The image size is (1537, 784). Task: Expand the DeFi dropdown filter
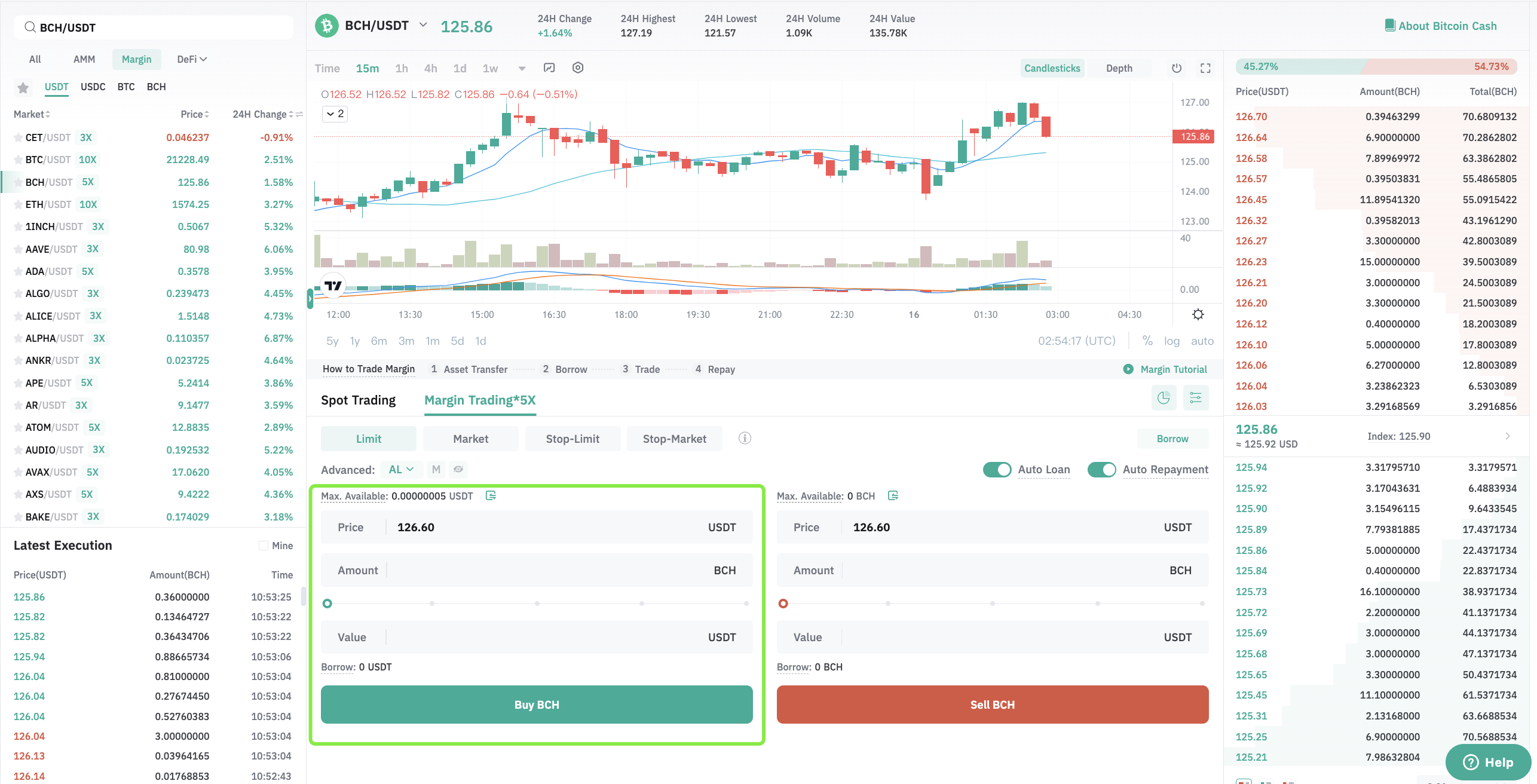coord(192,59)
